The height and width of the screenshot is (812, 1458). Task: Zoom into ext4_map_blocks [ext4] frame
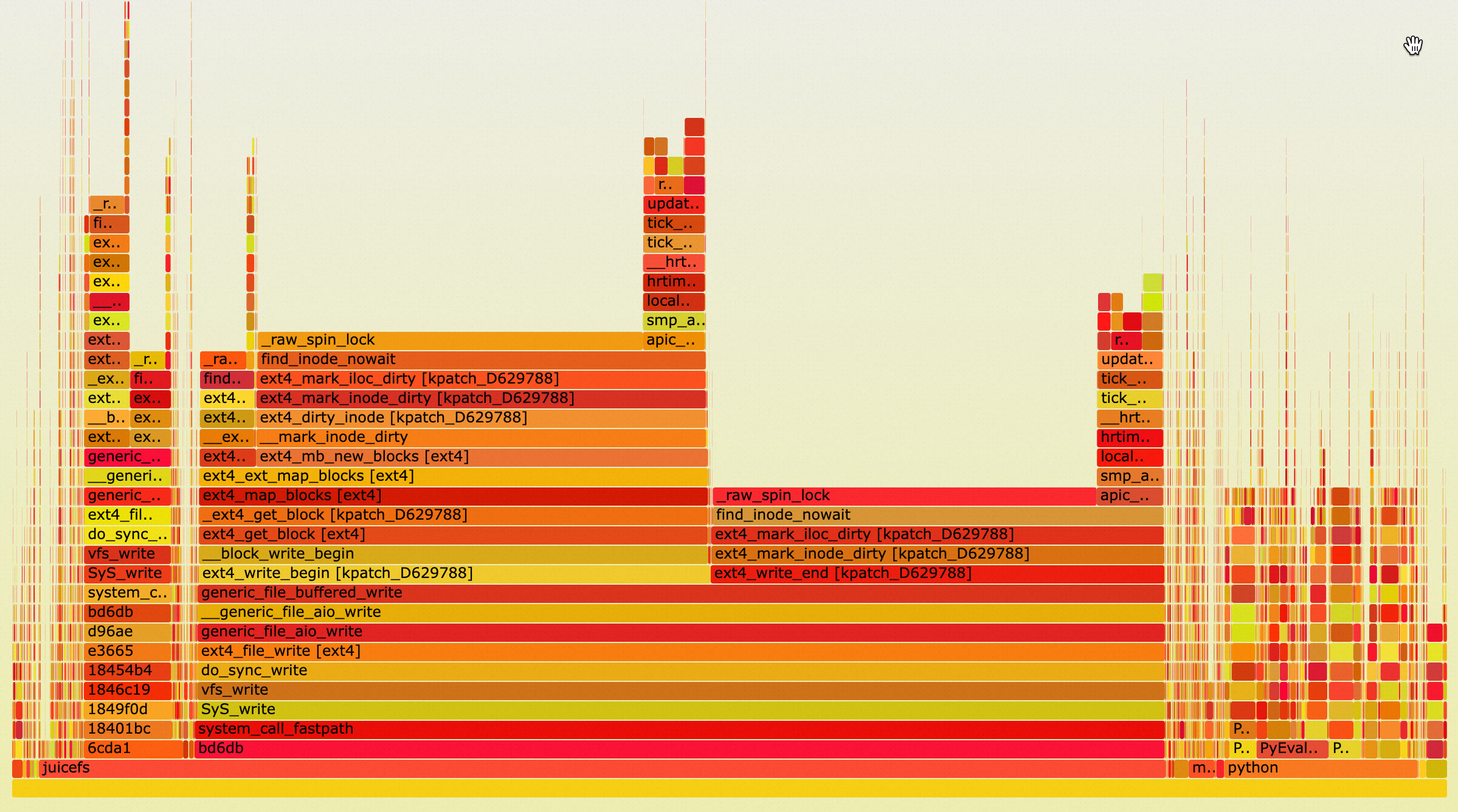pos(454,496)
